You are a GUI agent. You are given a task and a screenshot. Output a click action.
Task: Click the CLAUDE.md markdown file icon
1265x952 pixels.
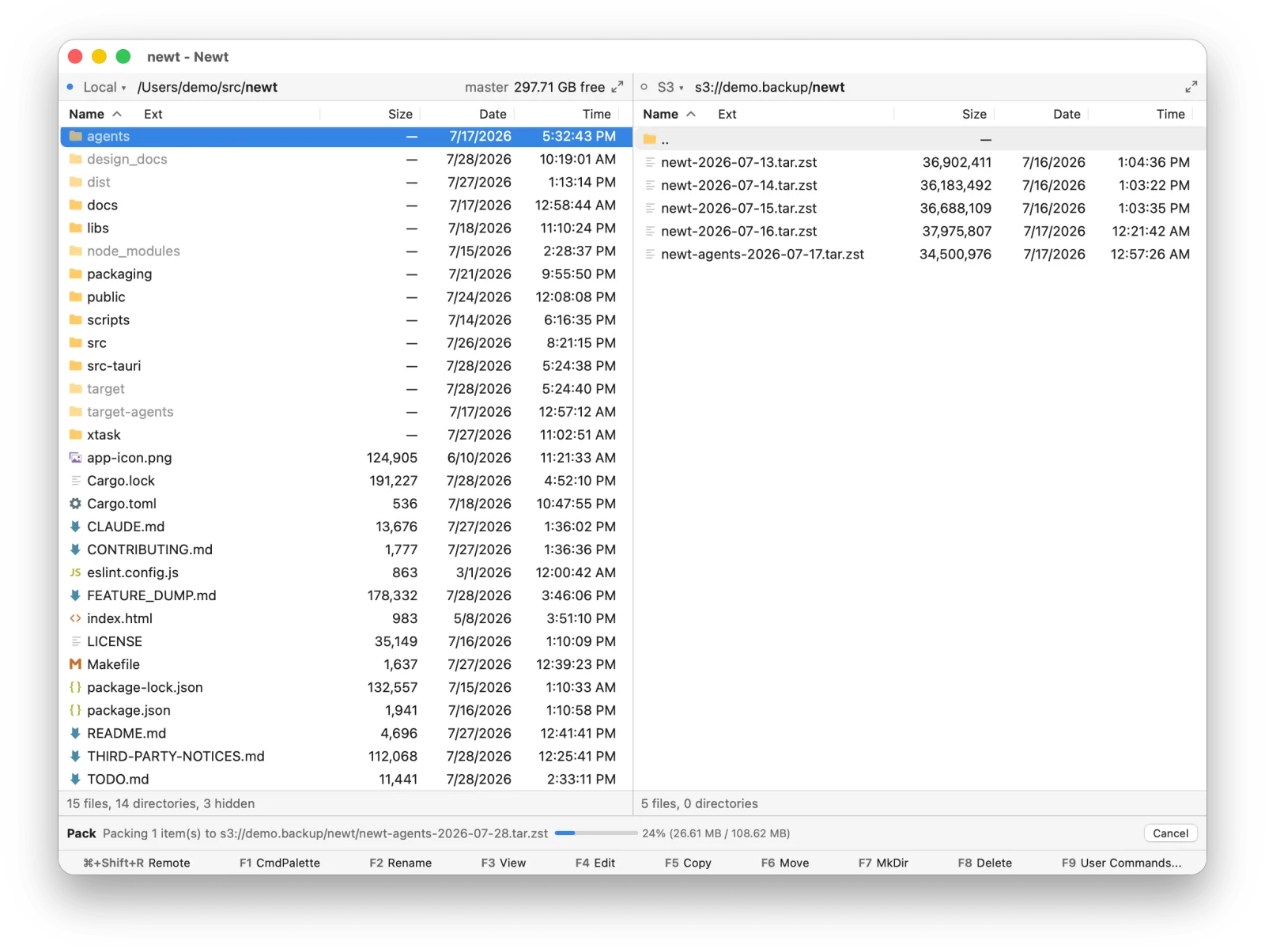point(76,527)
